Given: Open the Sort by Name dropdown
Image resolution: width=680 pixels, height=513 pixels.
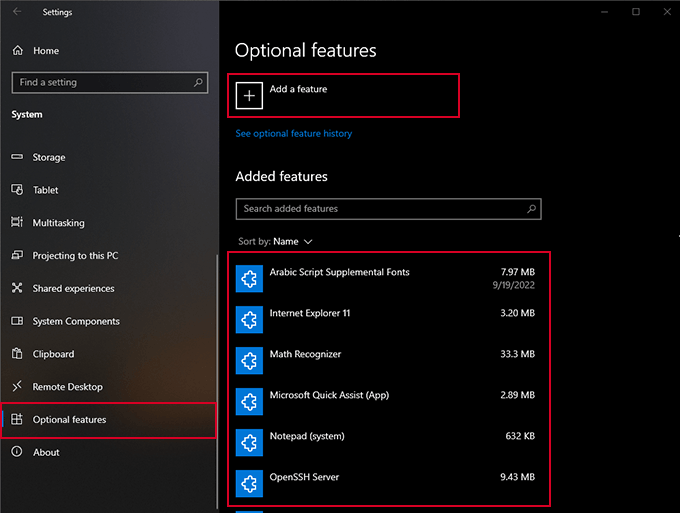Looking at the screenshot, I should (275, 242).
